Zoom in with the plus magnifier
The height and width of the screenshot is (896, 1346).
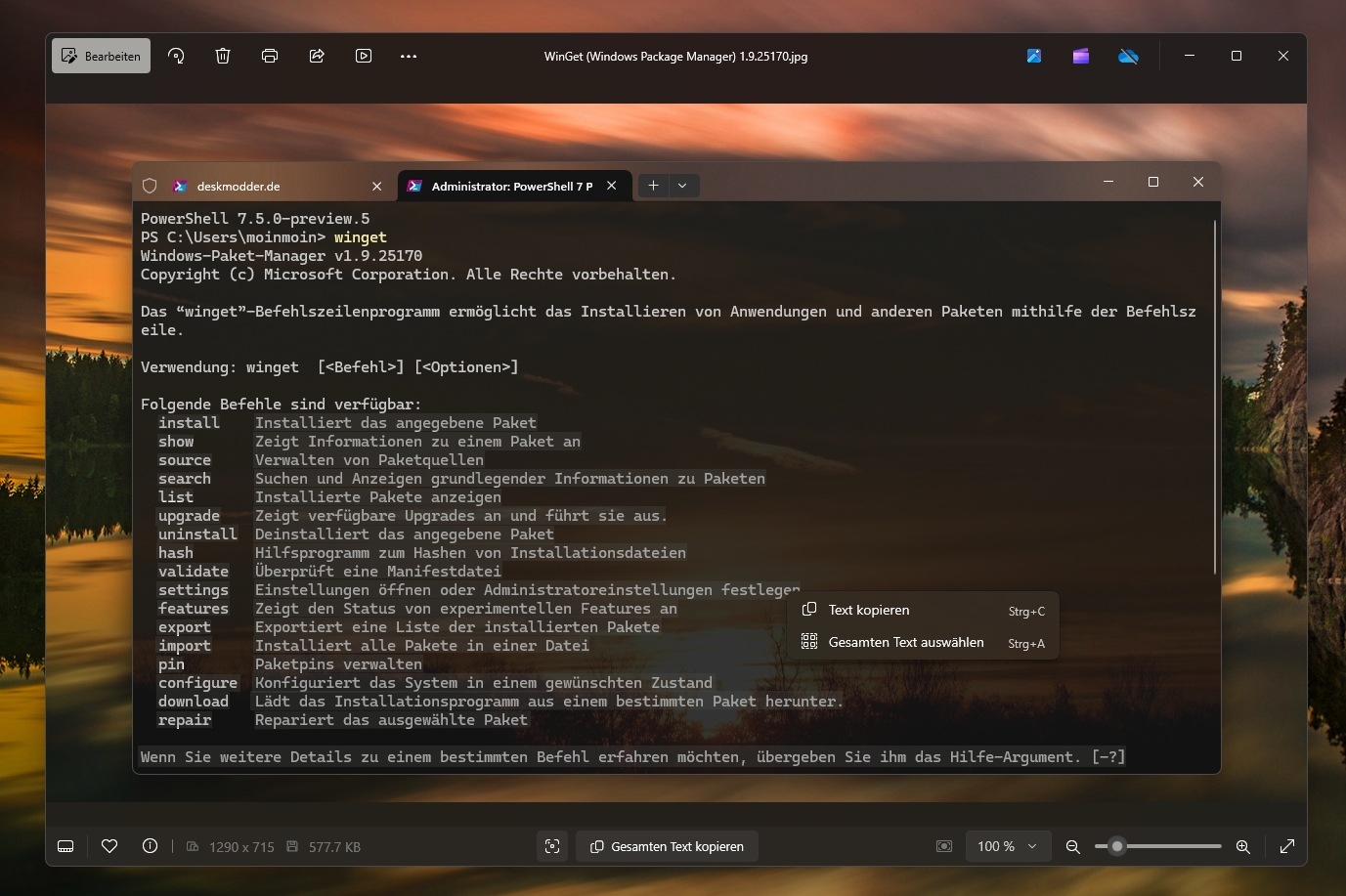pos(1243,846)
